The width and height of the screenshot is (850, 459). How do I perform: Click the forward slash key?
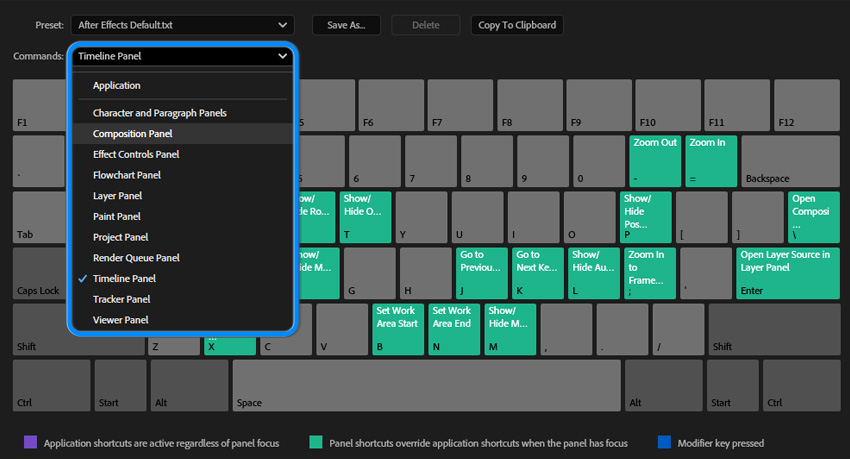(678, 329)
